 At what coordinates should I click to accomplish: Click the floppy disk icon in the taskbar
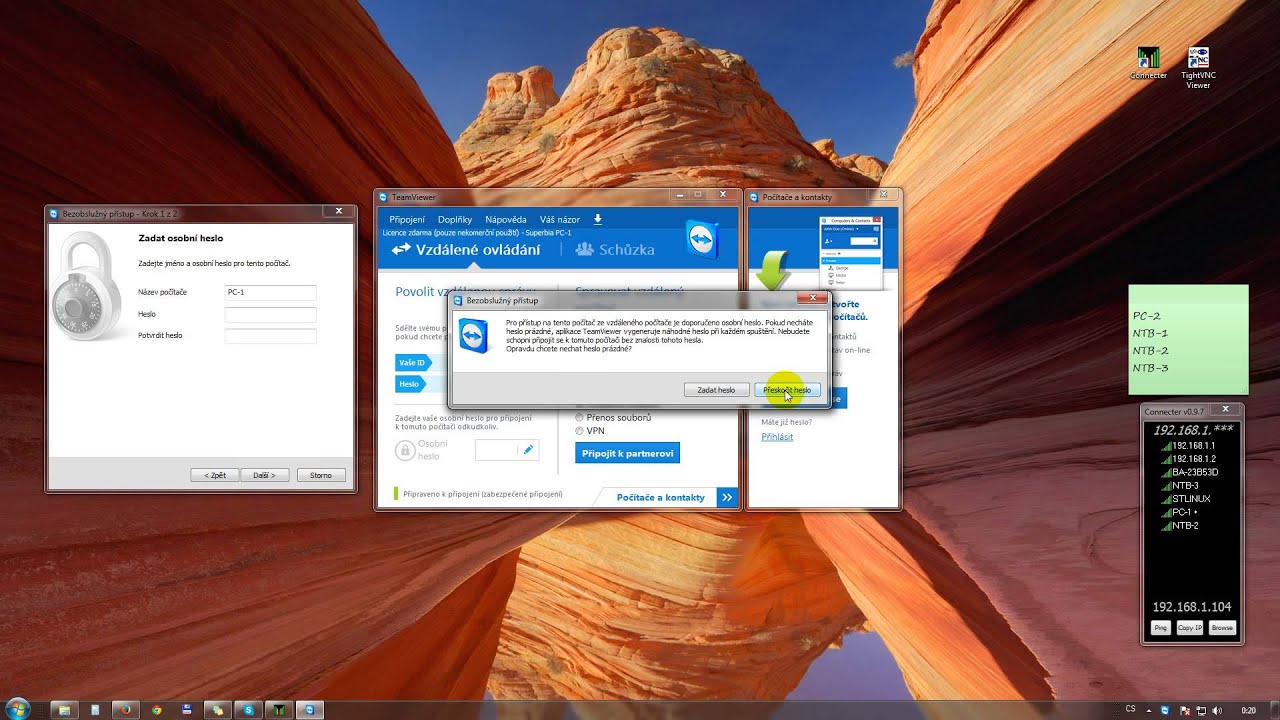(187, 710)
